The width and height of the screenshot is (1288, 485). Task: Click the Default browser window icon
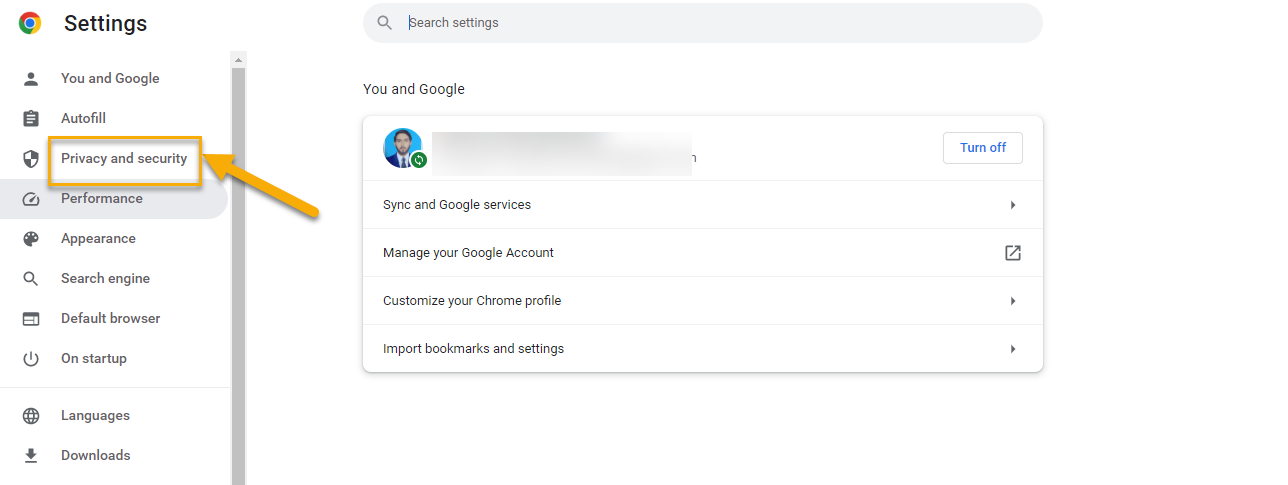click(31, 318)
